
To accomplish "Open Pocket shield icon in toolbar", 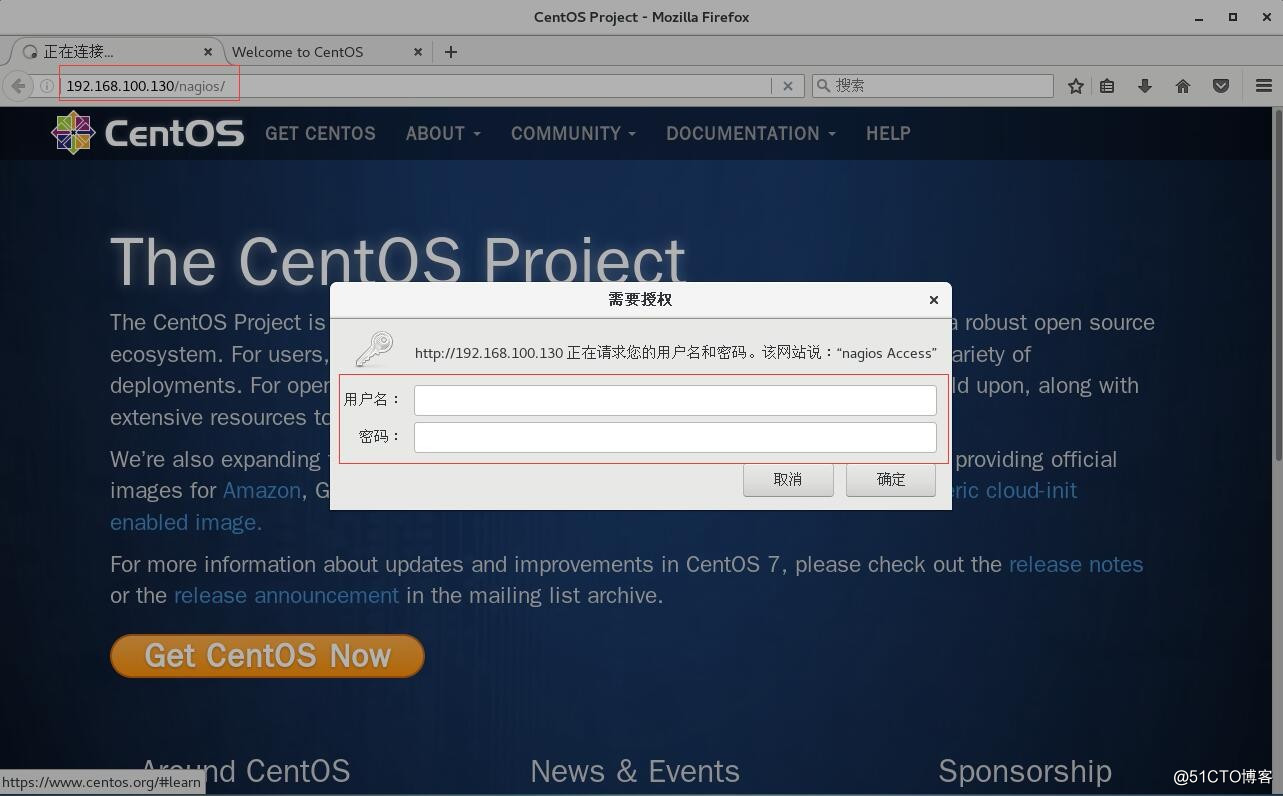I will pos(1221,86).
